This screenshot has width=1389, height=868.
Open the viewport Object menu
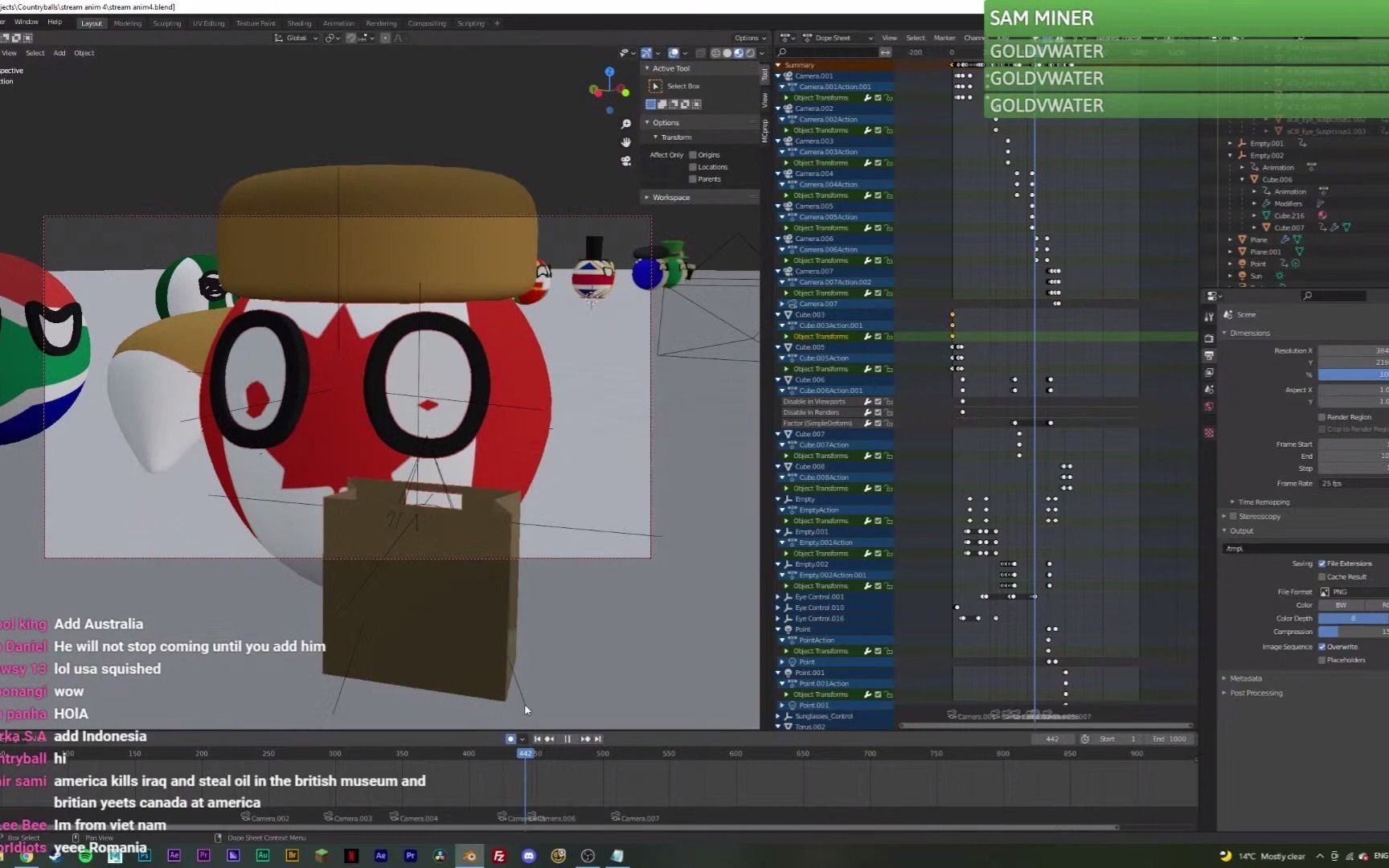[x=84, y=53]
